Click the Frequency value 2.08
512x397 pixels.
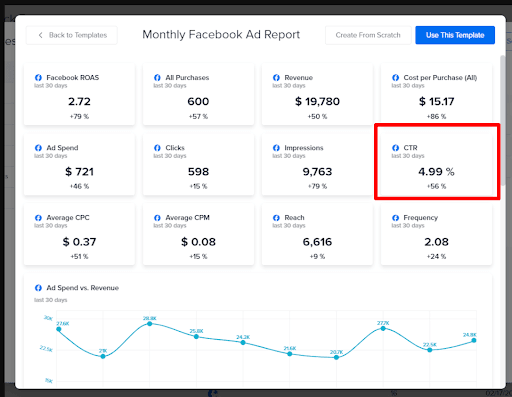click(x=436, y=242)
